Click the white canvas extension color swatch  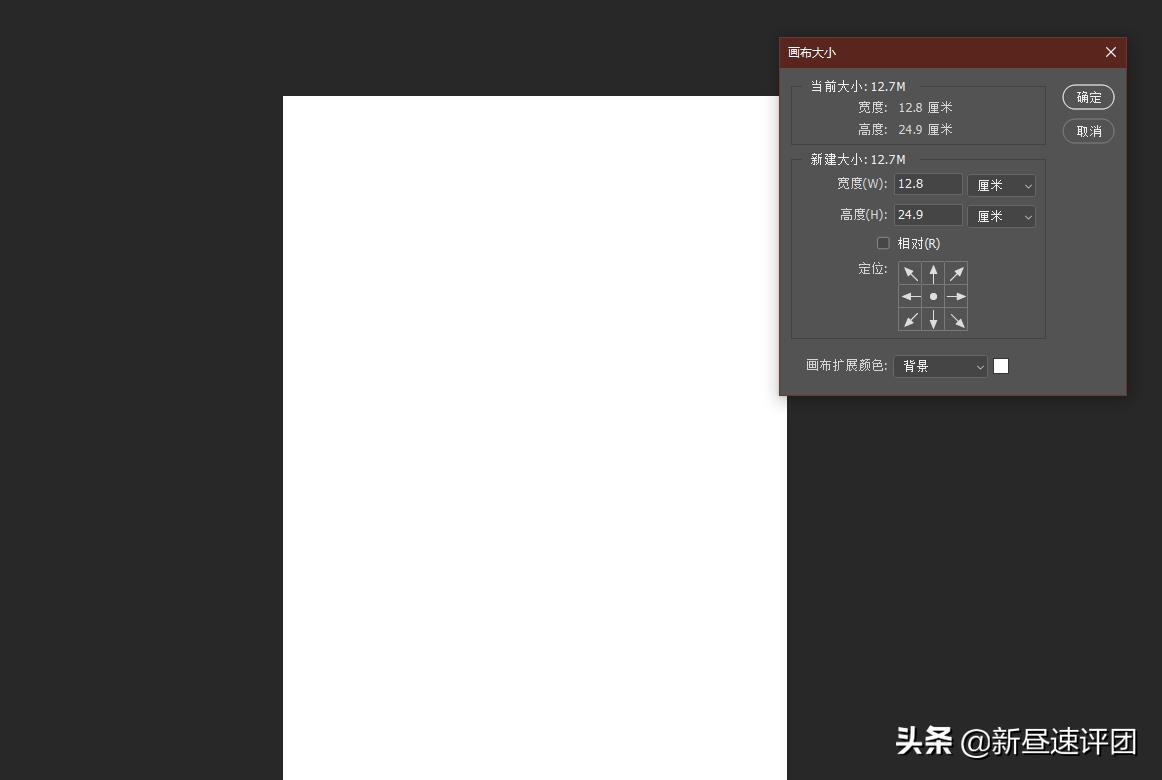1000,366
